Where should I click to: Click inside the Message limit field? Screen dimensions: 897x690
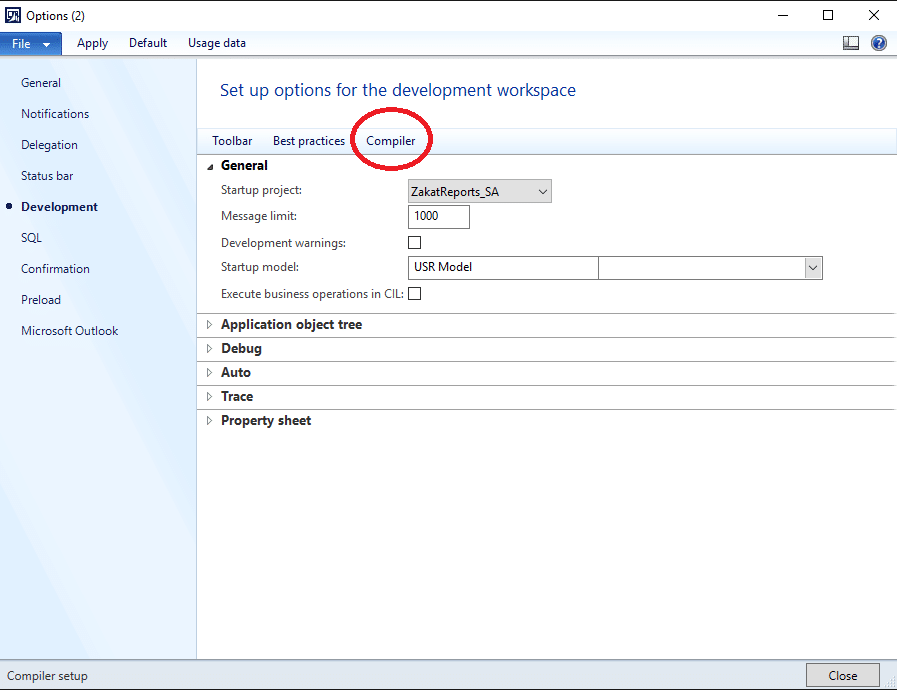click(x=438, y=216)
